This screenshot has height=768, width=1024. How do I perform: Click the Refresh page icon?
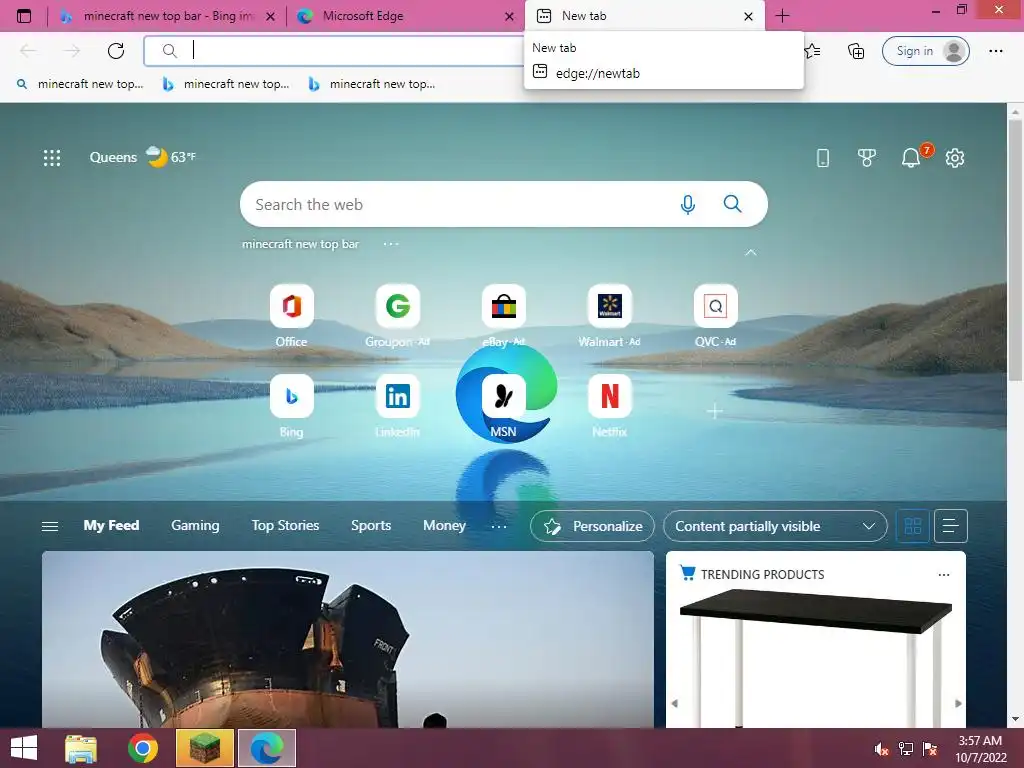[x=116, y=51]
